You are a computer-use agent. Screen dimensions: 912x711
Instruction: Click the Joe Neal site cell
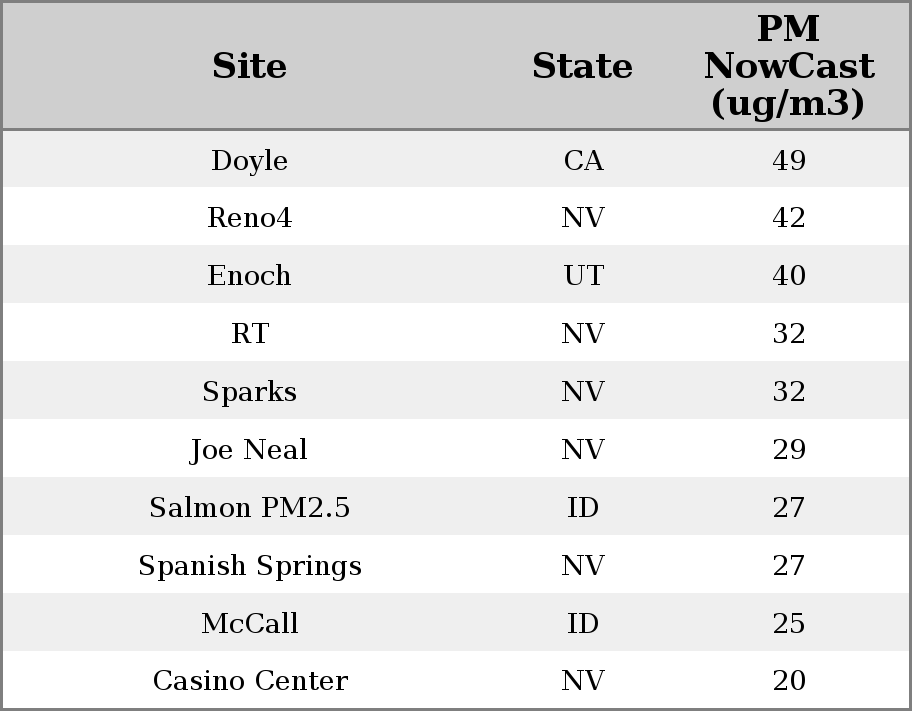point(249,450)
